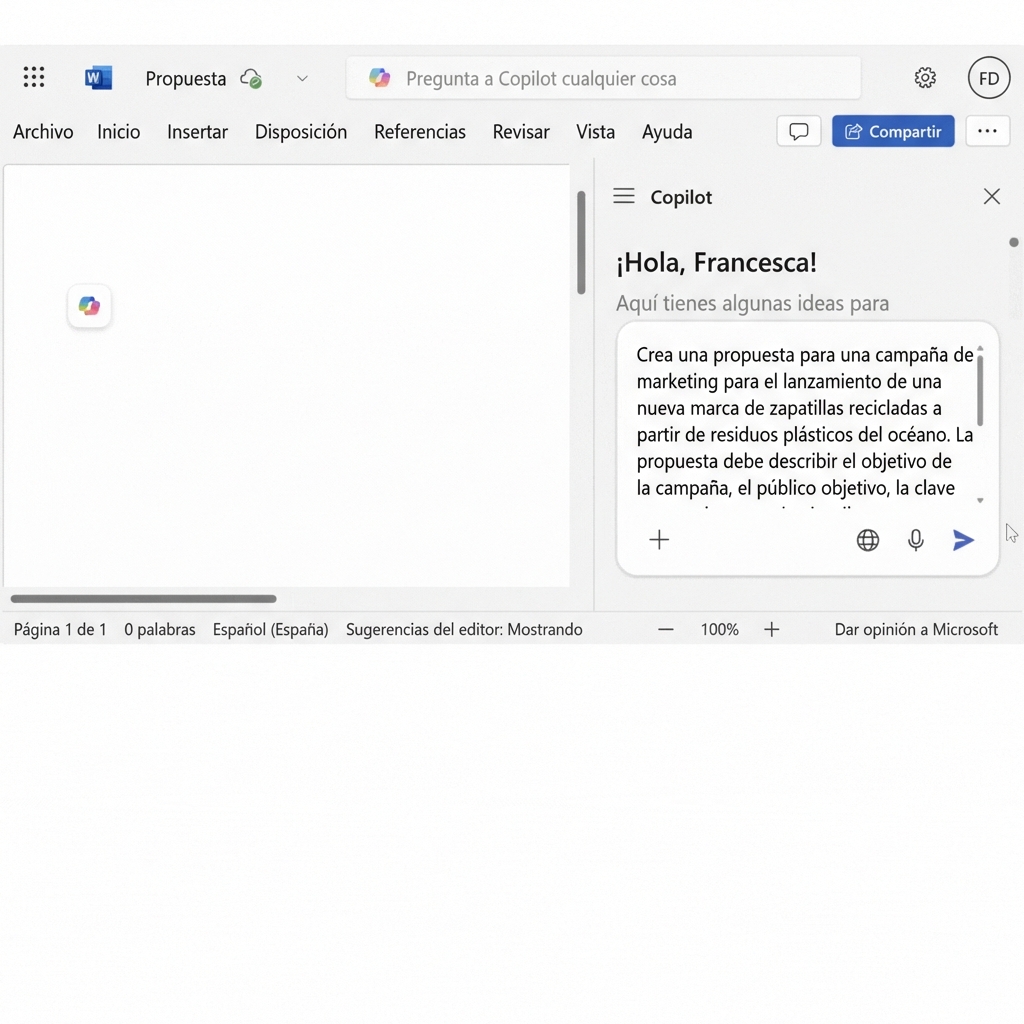
Task: Open comments with the speech bubble icon
Action: pyautogui.click(x=798, y=131)
